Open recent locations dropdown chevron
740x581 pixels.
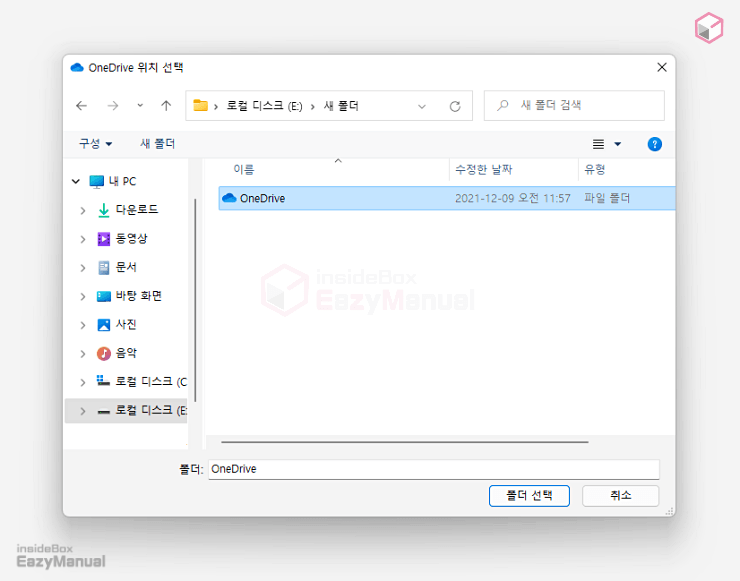(x=140, y=106)
